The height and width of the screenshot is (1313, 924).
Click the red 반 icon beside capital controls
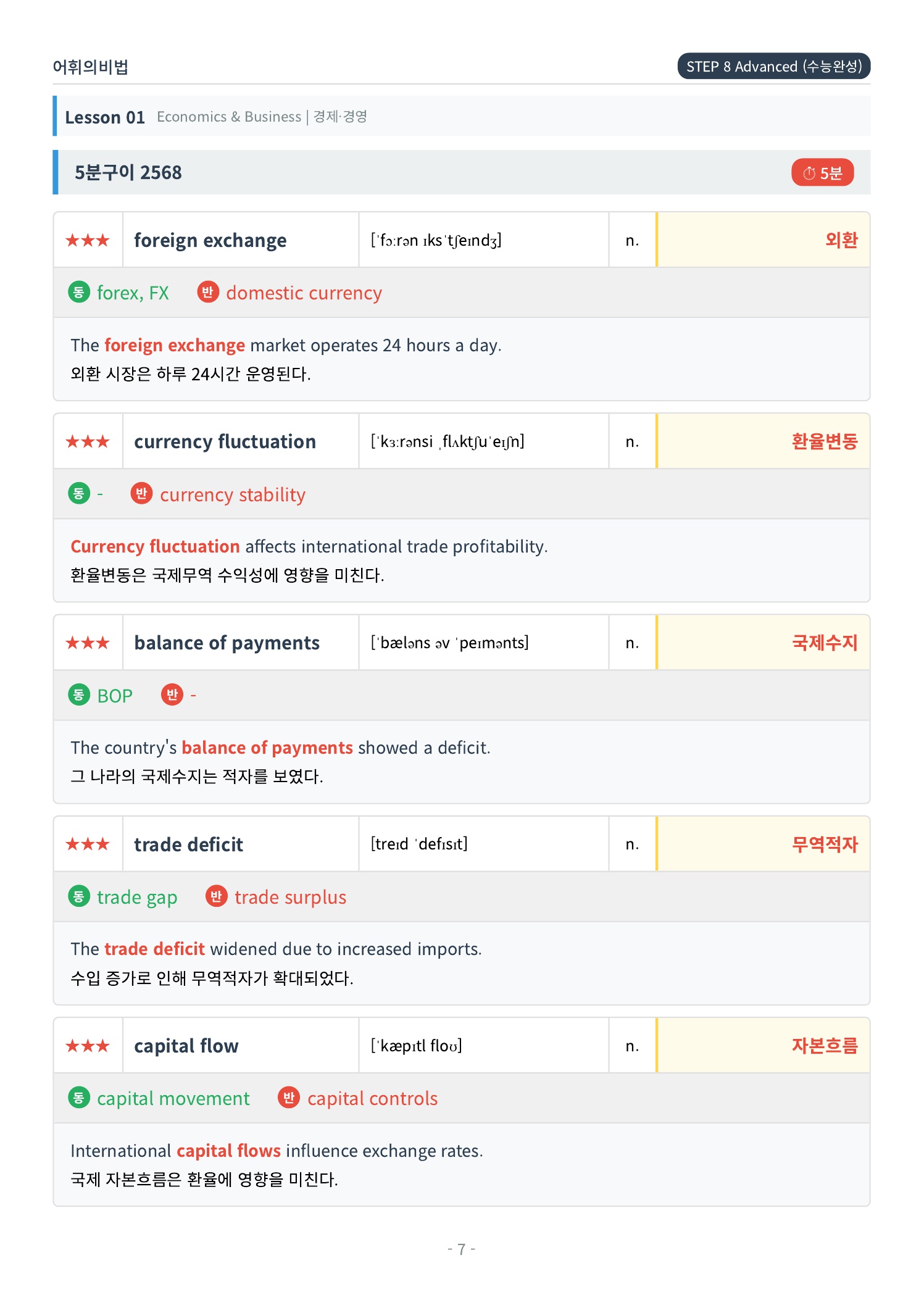(289, 1098)
